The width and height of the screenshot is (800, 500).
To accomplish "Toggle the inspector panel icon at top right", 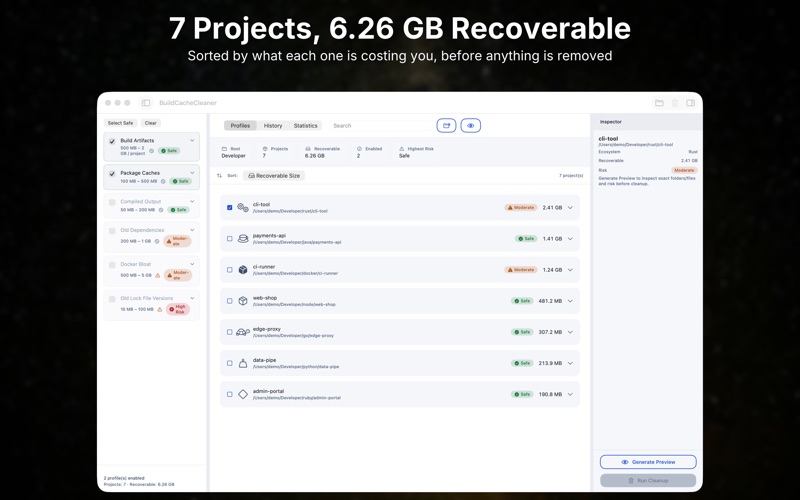I will click(x=690, y=103).
